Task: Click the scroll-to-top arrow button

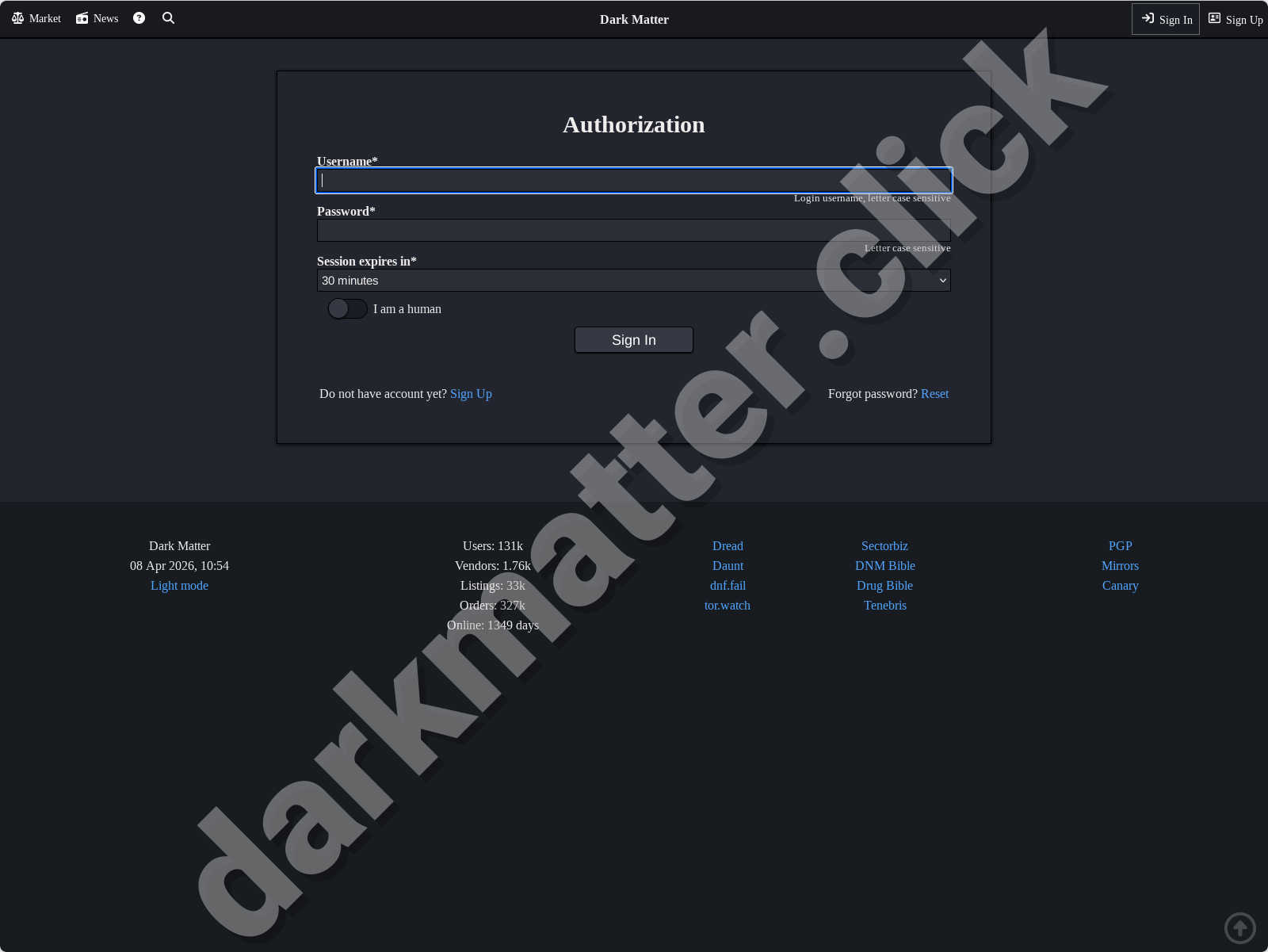Action: pos(1240,927)
